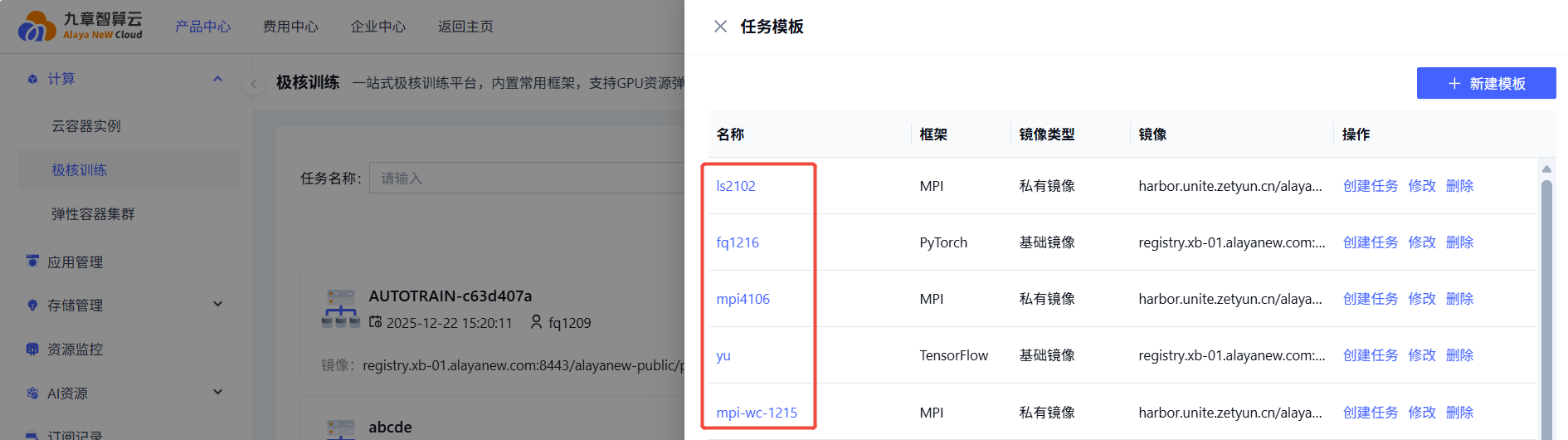This screenshot has width=1568, height=440.
Task: Click the 任务名称 input field
Action: point(527,178)
